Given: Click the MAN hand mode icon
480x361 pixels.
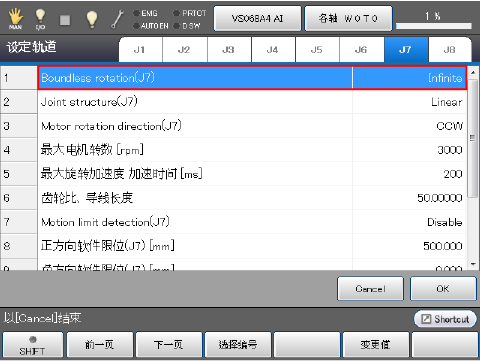Looking at the screenshot, I should pos(15,19).
